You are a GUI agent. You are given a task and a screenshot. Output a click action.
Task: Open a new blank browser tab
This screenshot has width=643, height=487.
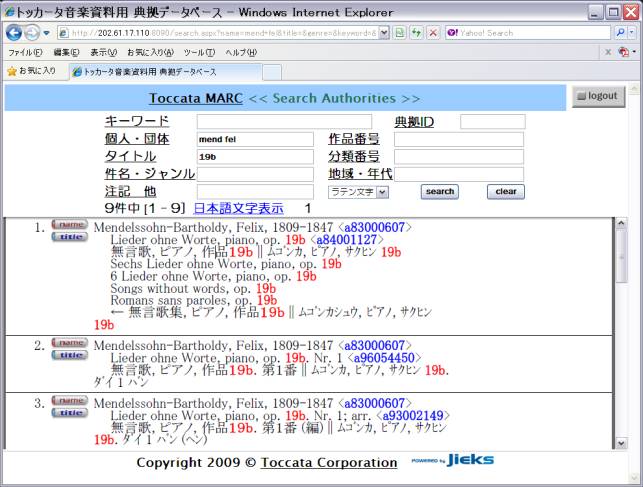272,73
